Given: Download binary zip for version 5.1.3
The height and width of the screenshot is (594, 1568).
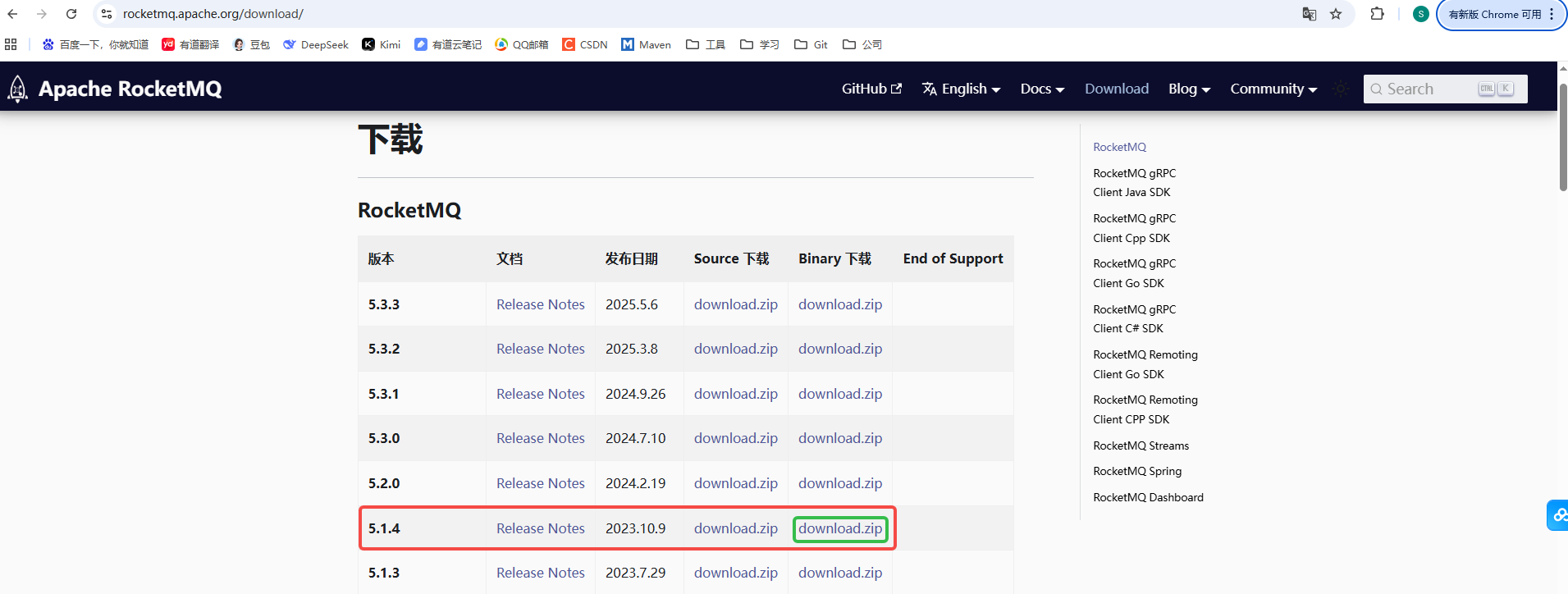Looking at the screenshot, I should tap(840, 573).
